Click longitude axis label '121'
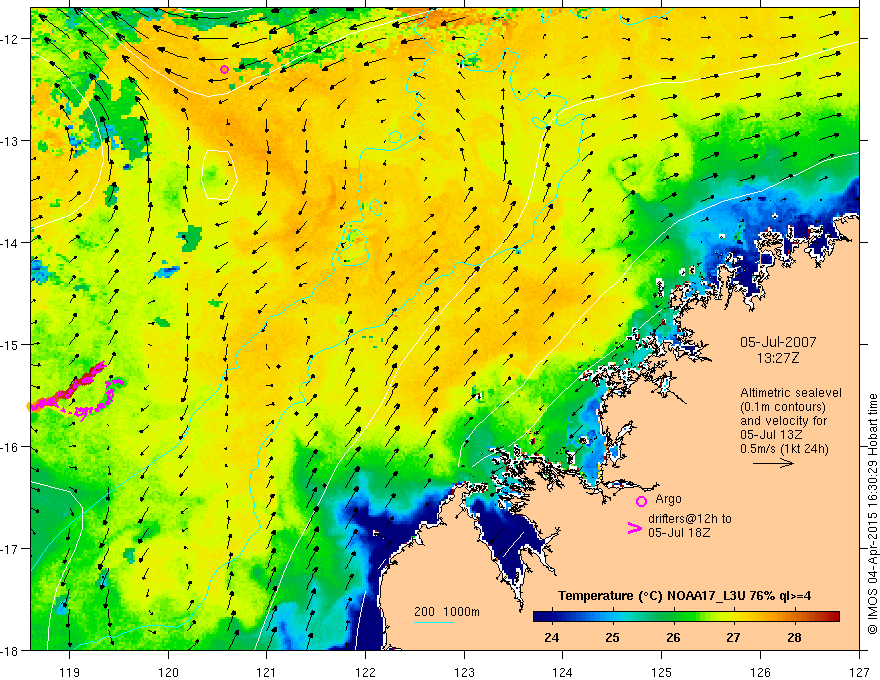The width and height of the screenshot is (880, 680). click(x=267, y=672)
